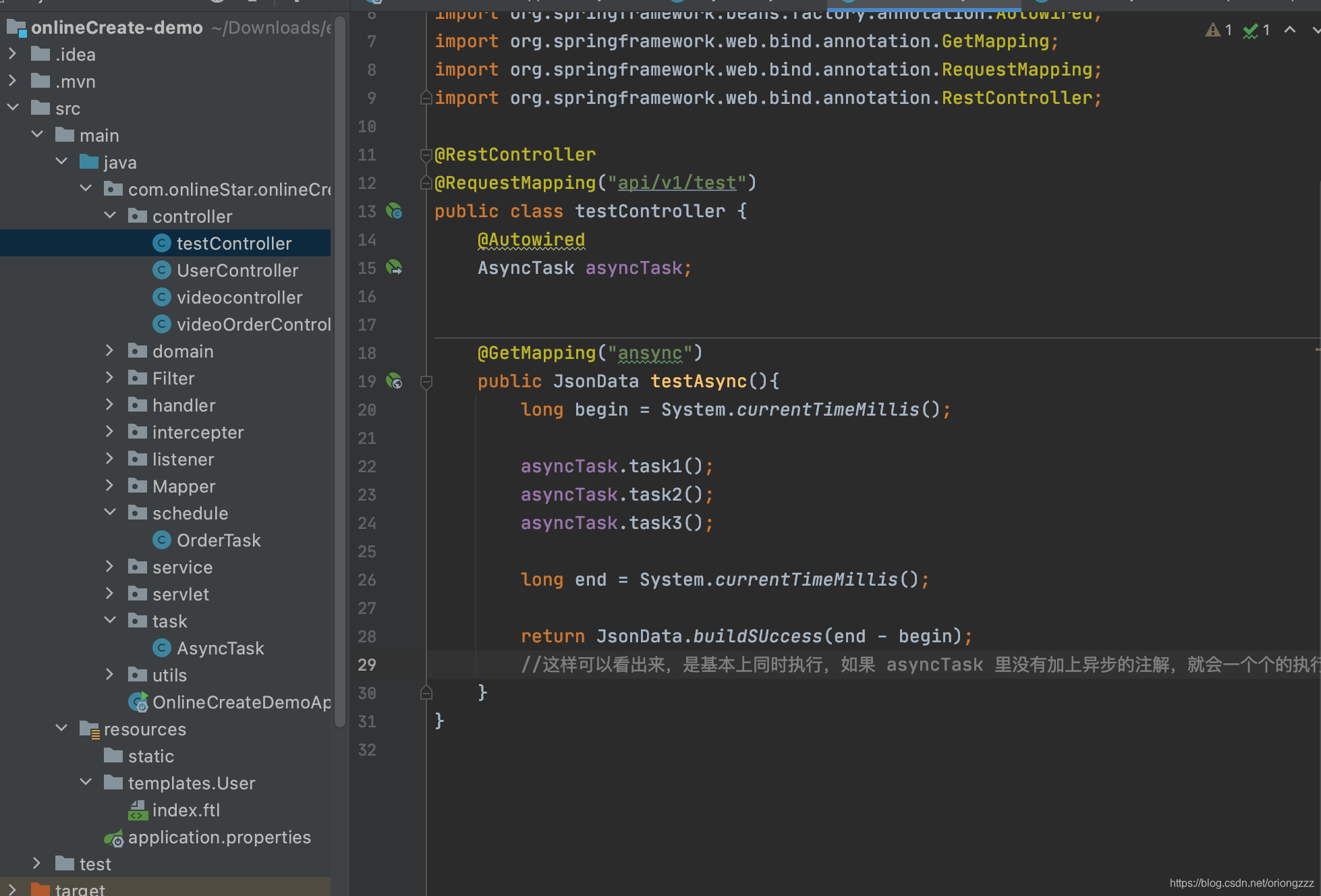1321x896 pixels.
Task: Expand the domain package
Action: pos(110,351)
